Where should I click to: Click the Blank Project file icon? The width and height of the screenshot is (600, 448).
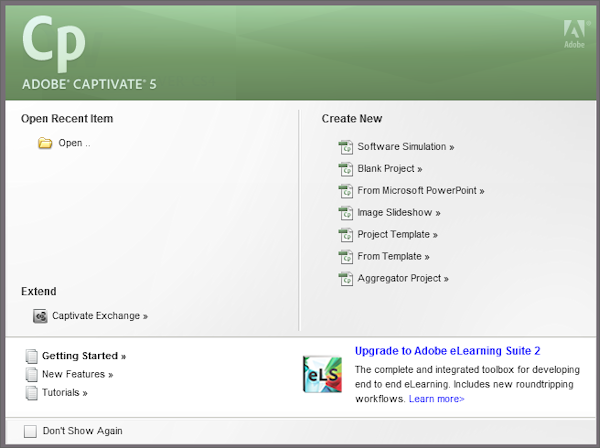tap(347, 169)
